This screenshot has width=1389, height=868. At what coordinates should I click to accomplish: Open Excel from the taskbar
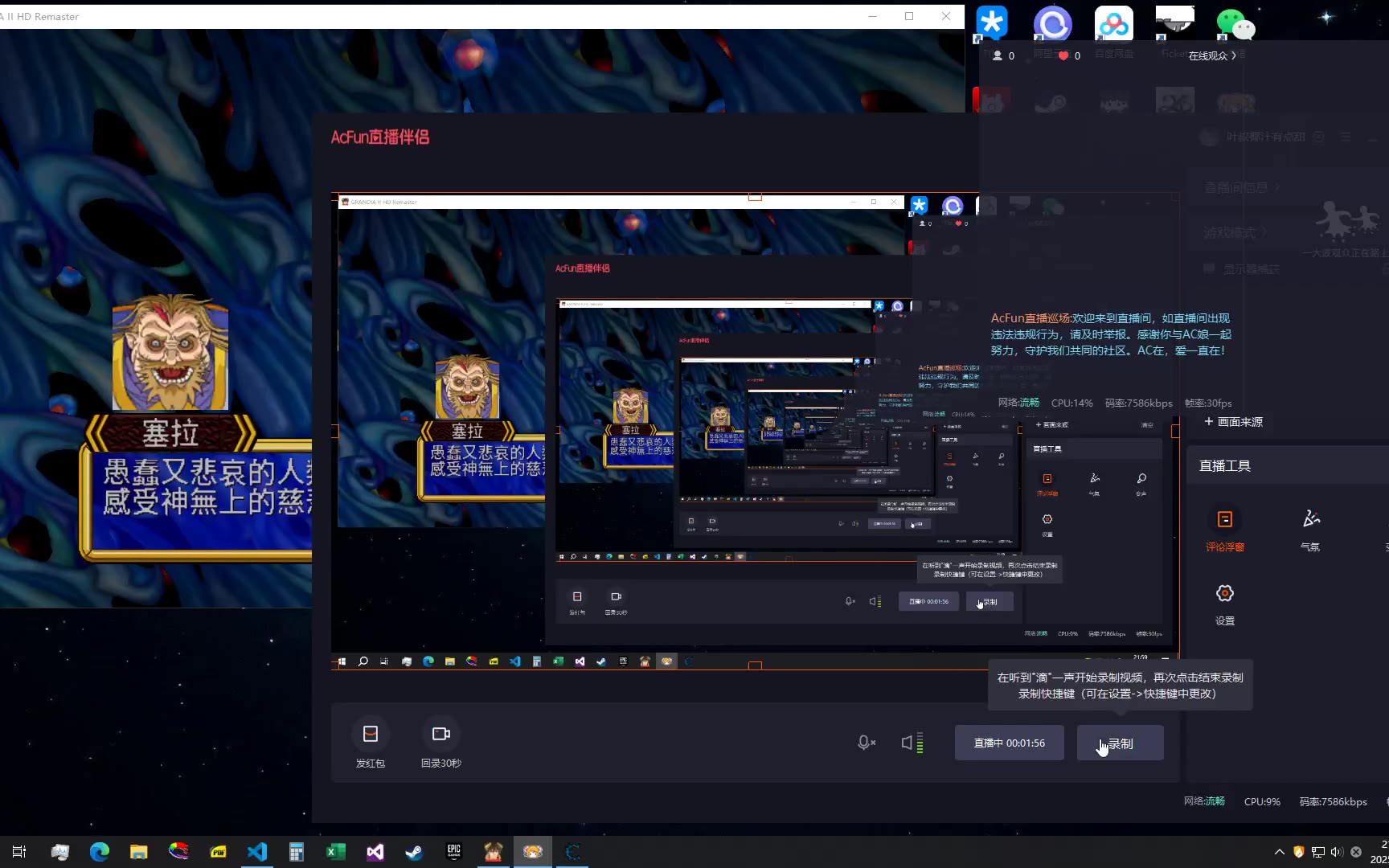pyautogui.click(x=336, y=852)
